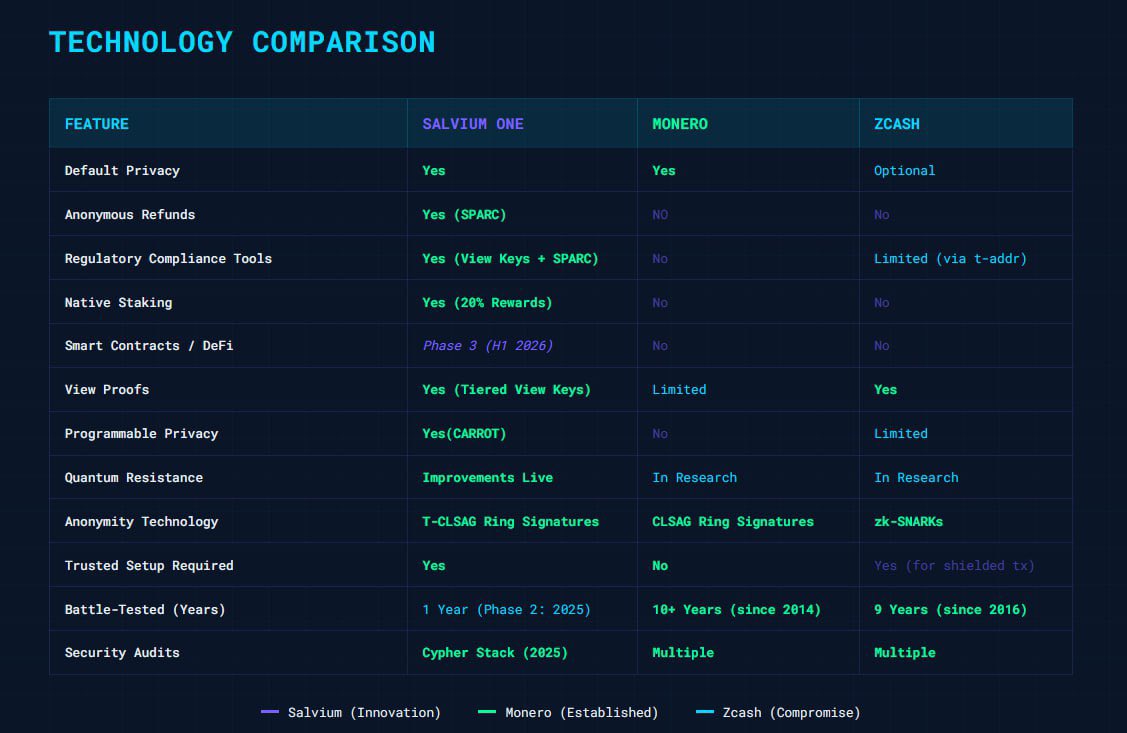This screenshot has height=733, width=1127.
Task: Select the Anonymous Refunds row label
Action: (x=130, y=214)
